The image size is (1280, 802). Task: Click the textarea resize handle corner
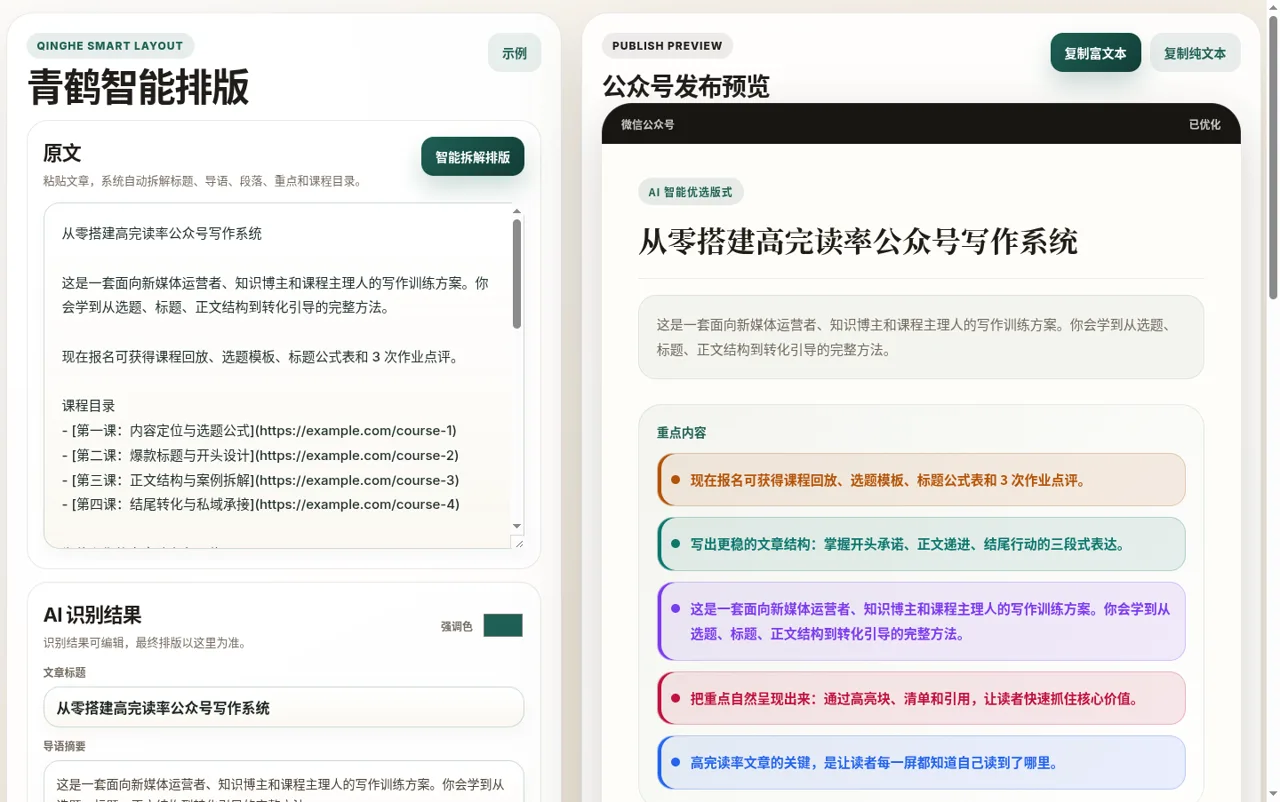tap(517, 542)
